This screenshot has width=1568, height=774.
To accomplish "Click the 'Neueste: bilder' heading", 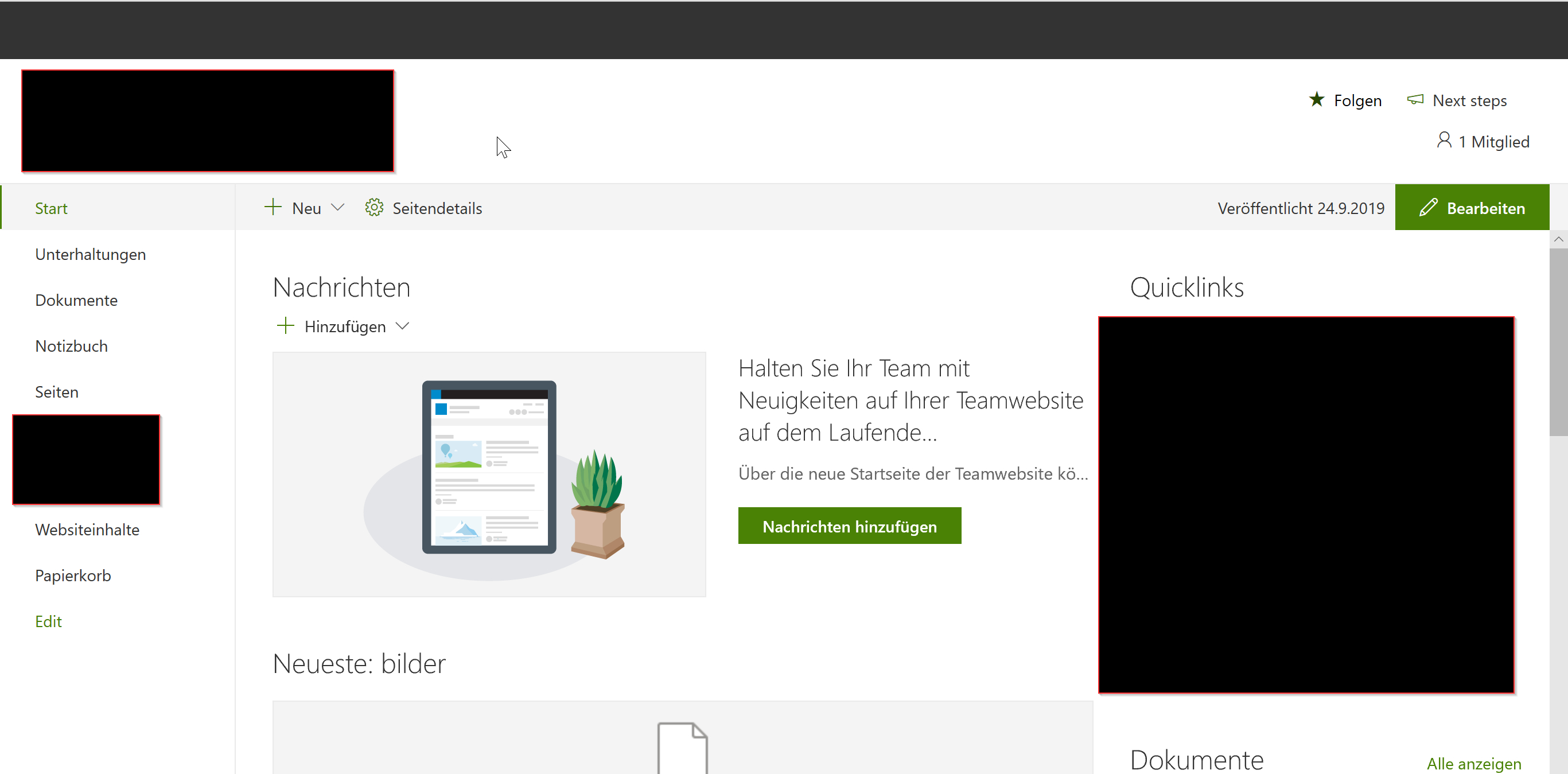I will click(359, 663).
